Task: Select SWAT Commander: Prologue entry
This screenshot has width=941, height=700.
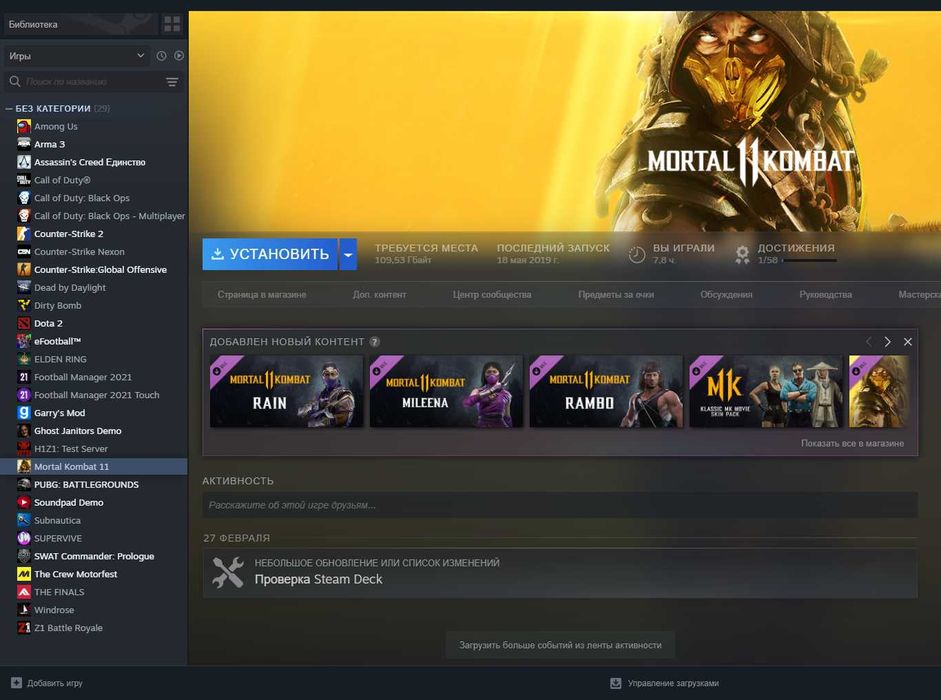Action: pyautogui.click(x=94, y=557)
